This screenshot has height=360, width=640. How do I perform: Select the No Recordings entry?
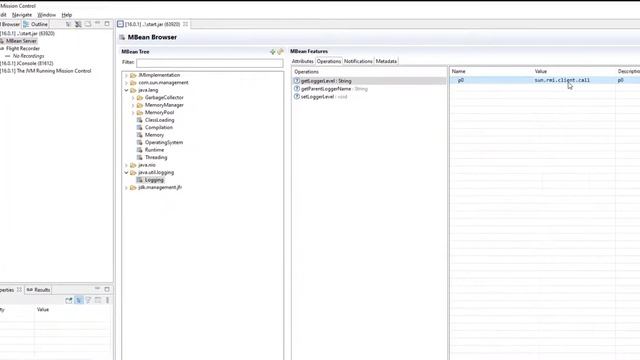tap(28, 56)
